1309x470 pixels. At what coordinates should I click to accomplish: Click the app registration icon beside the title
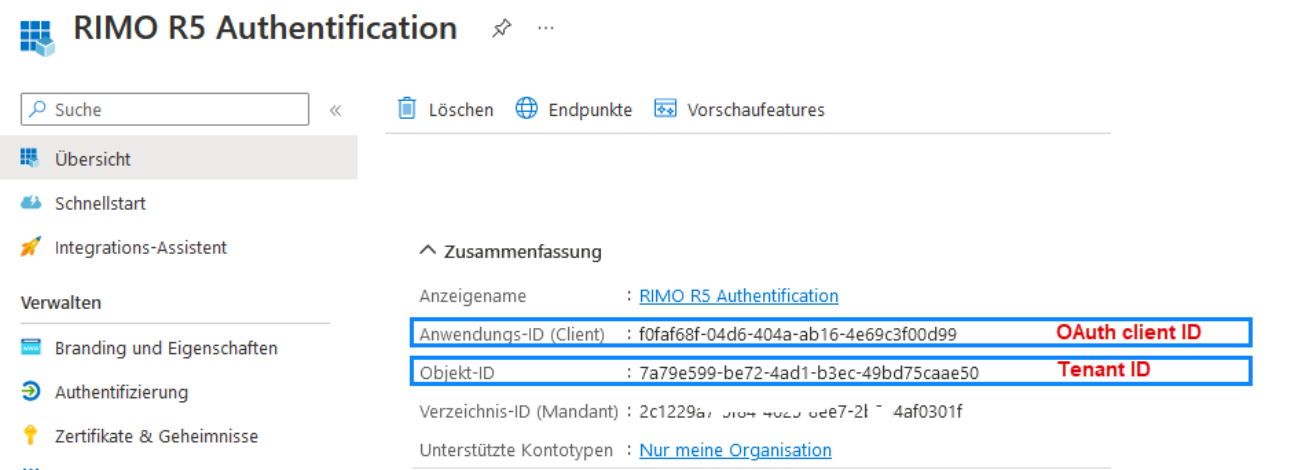37,37
